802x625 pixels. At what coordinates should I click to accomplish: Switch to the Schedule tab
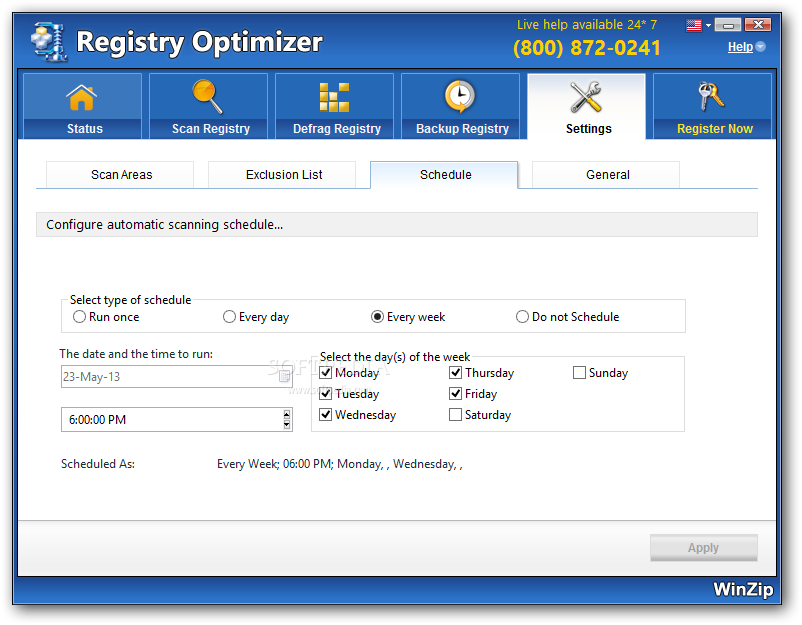click(x=444, y=175)
